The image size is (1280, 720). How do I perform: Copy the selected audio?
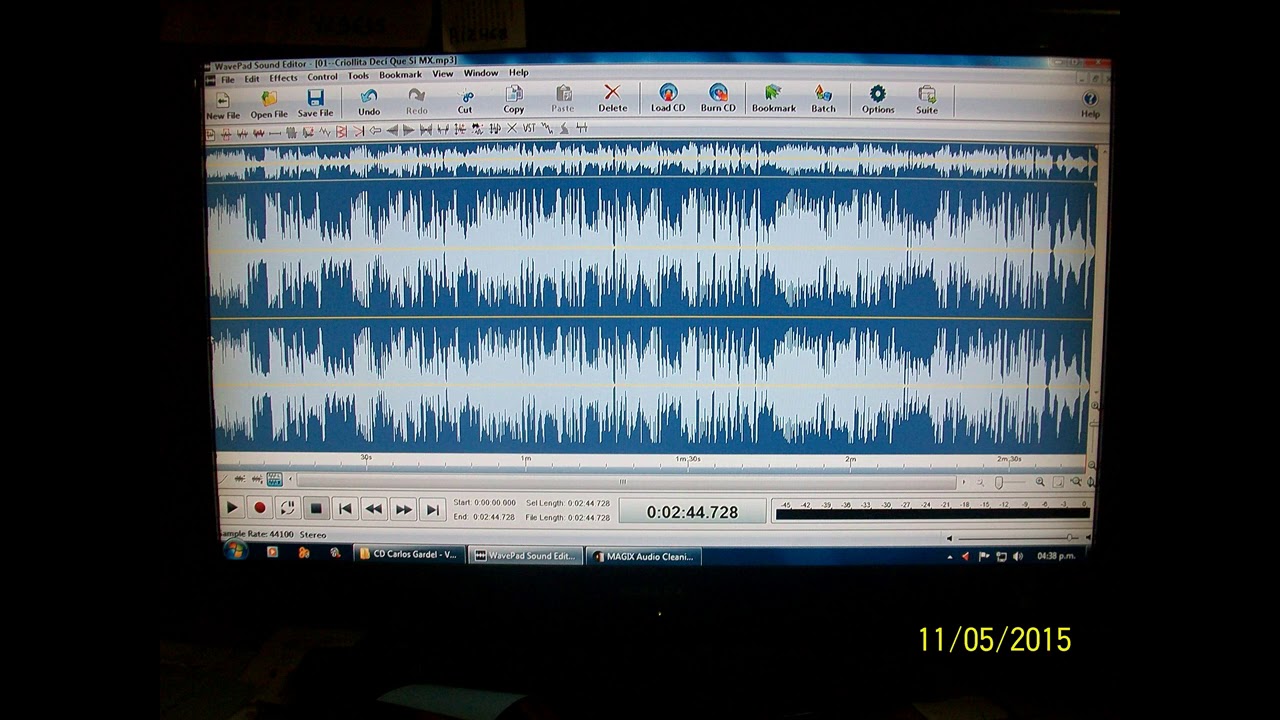click(514, 99)
